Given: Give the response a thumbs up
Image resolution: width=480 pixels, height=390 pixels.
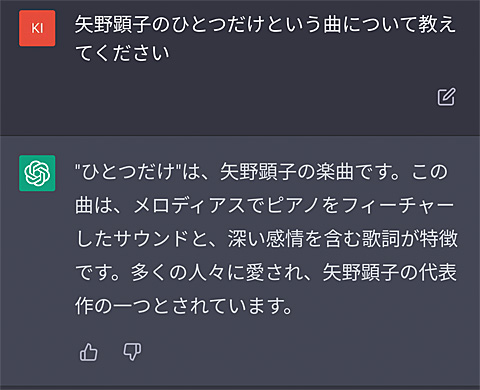Looking at the screenshot, I should (89, 352).
